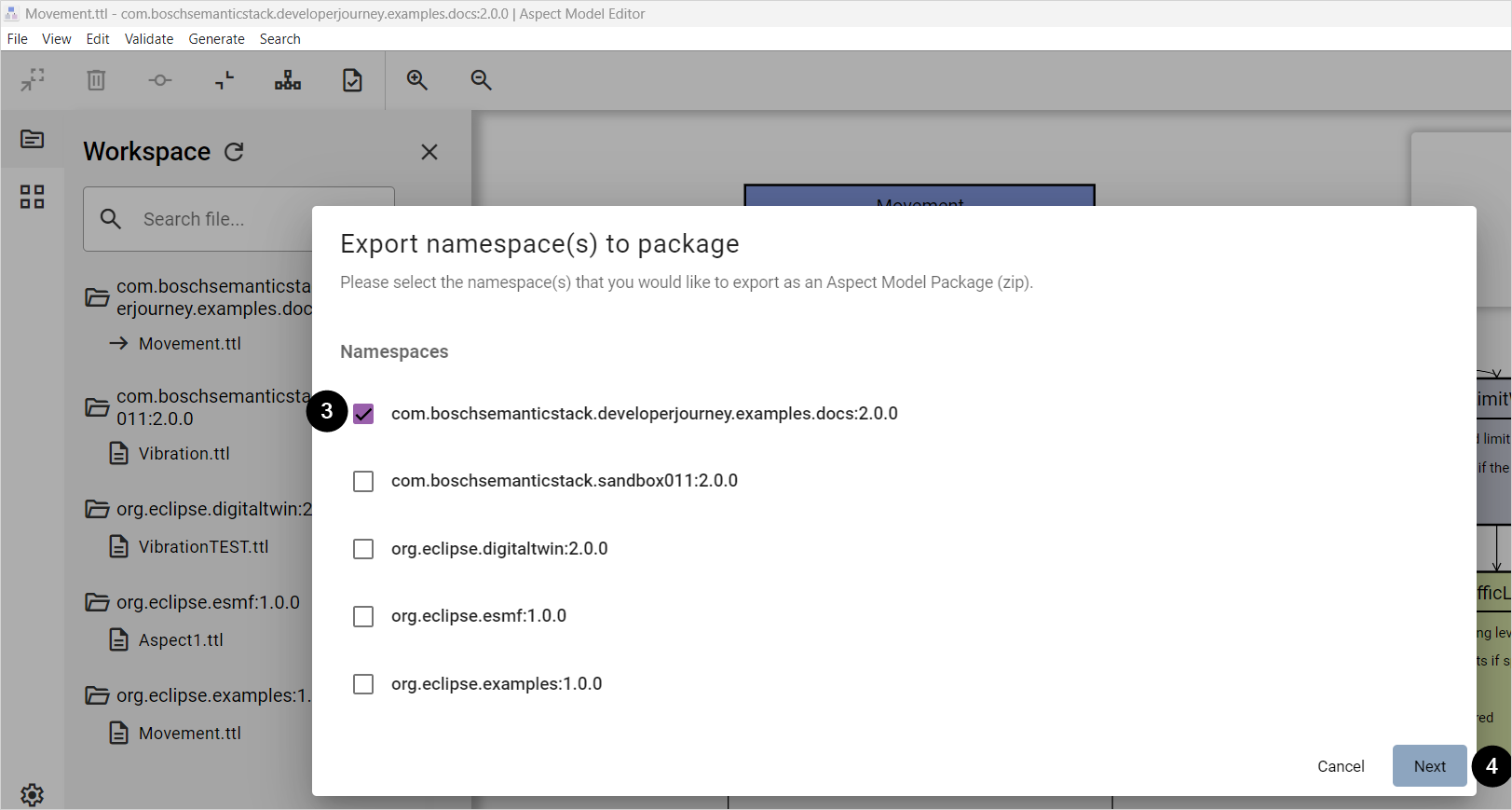This screenshot has height=810, width=1512.
Task: Uncheck com.boschsemanticstack.developerjourney.examples.docs:2.0.0 namespace
Action: click(x=363, y=414)
